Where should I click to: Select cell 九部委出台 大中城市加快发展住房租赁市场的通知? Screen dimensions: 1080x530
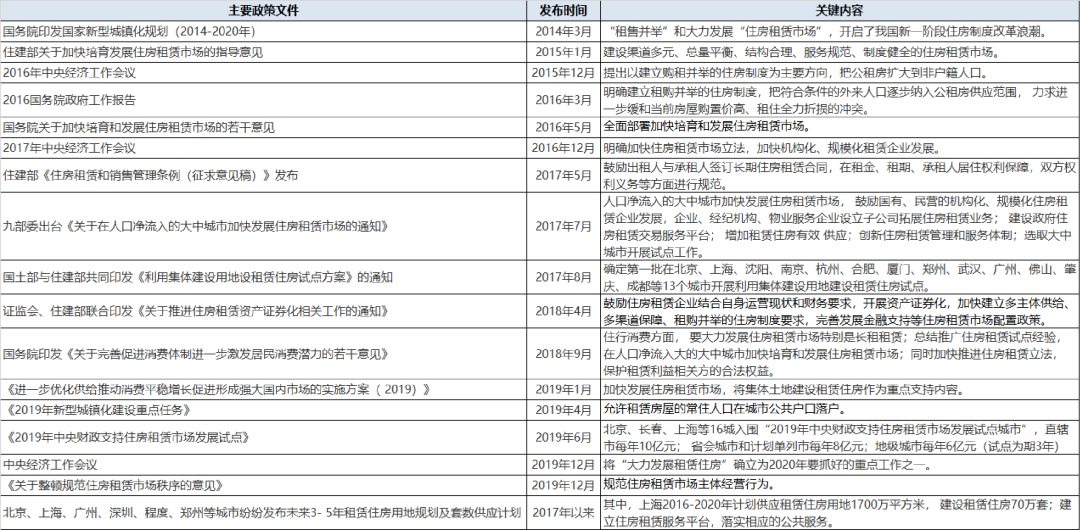(264, 227)
